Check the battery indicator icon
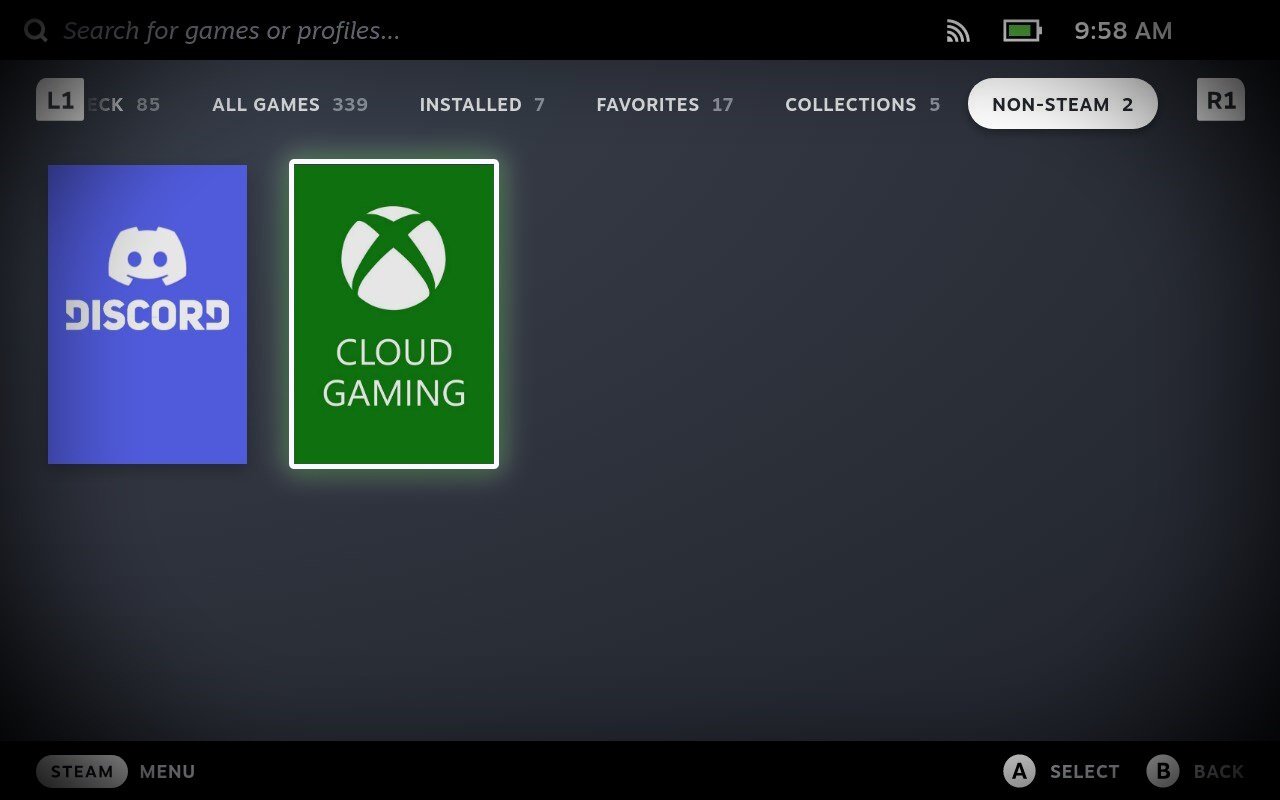 click(1022, 31)
